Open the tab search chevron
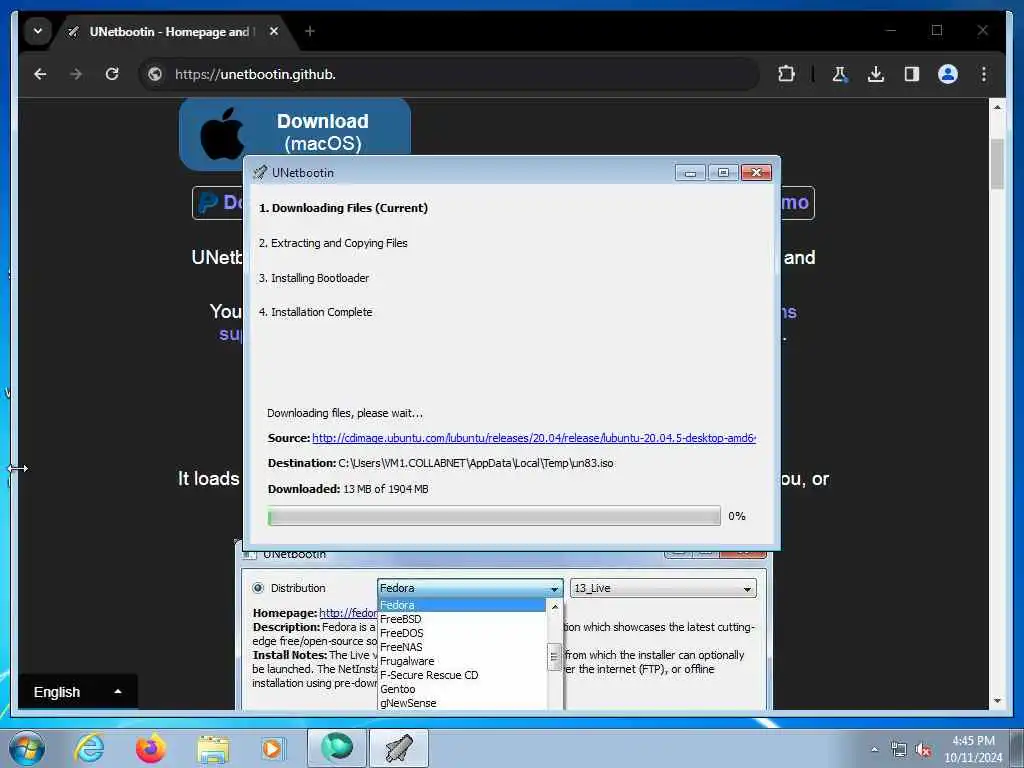This screenshot has height=768, width=1024. click(38, 31)
